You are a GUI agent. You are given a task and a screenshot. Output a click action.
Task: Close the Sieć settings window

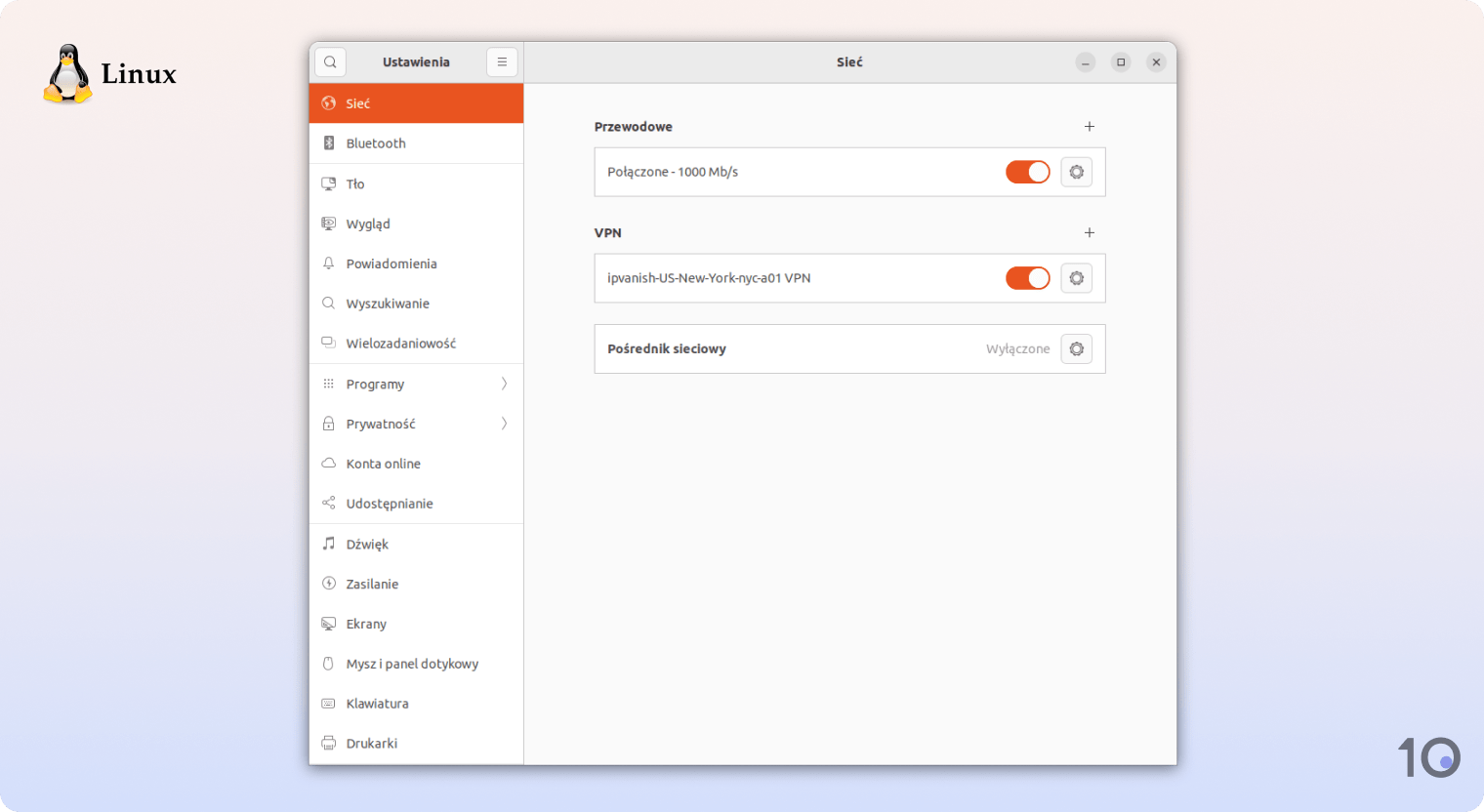pyautogui.click(x=1156, y=62)
